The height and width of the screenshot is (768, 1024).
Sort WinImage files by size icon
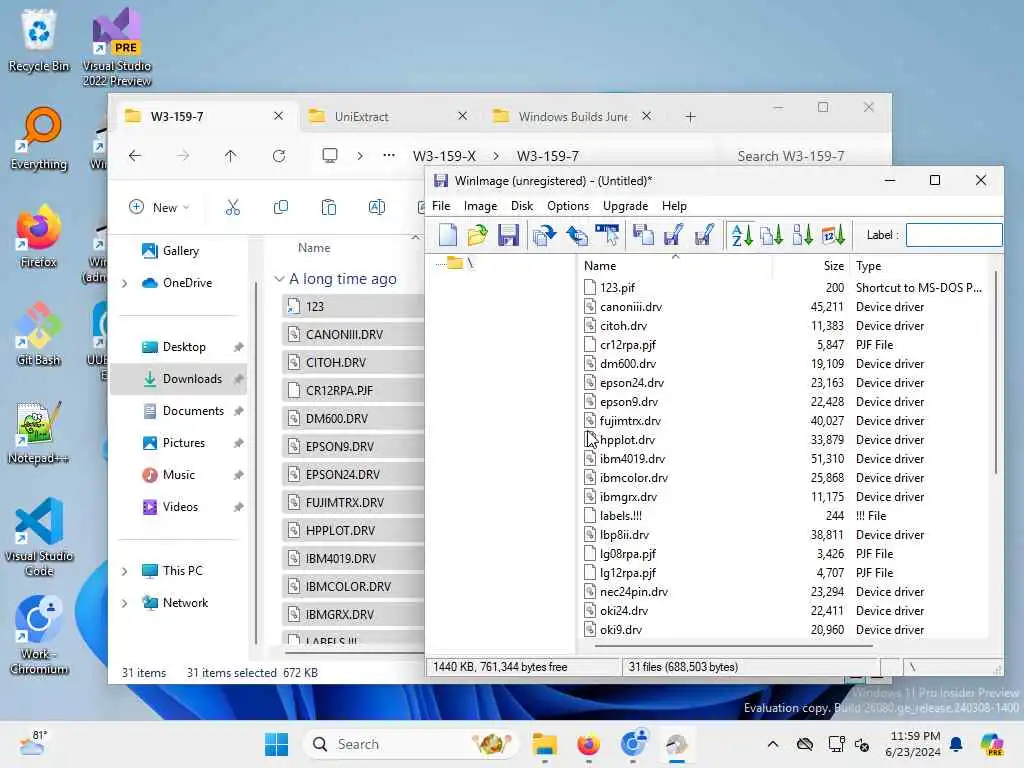click(802, 235)
